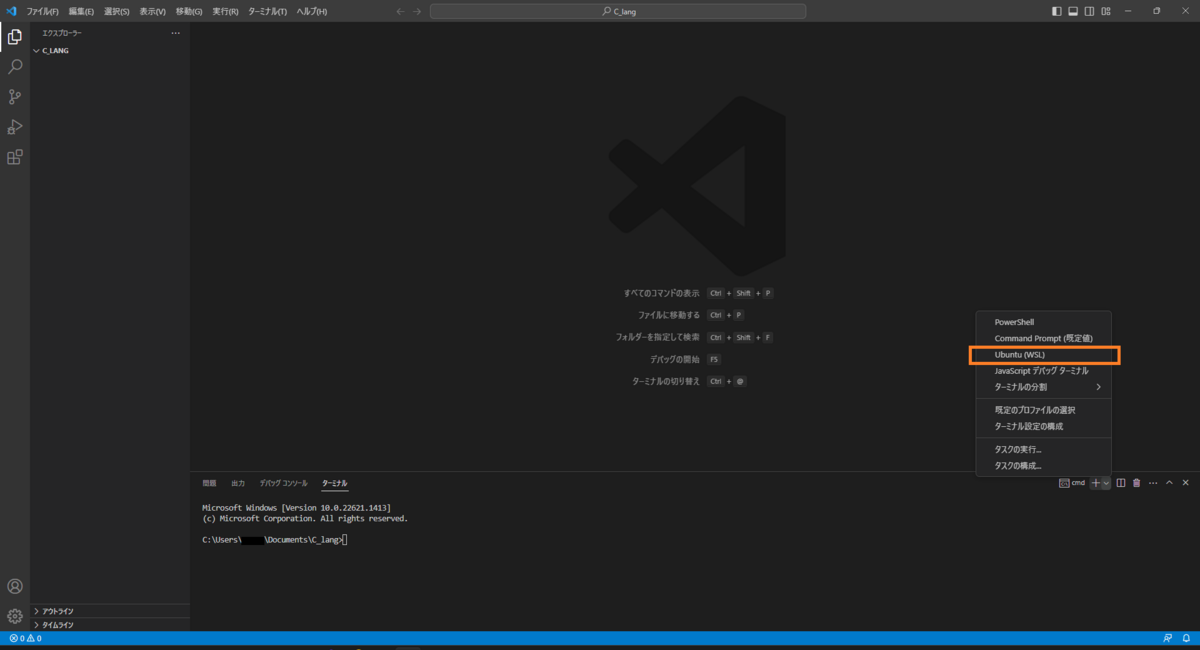The width and height of the screenshot is (1200, 650).
Task: Open the Extensions view
Action: click(15, 157)
